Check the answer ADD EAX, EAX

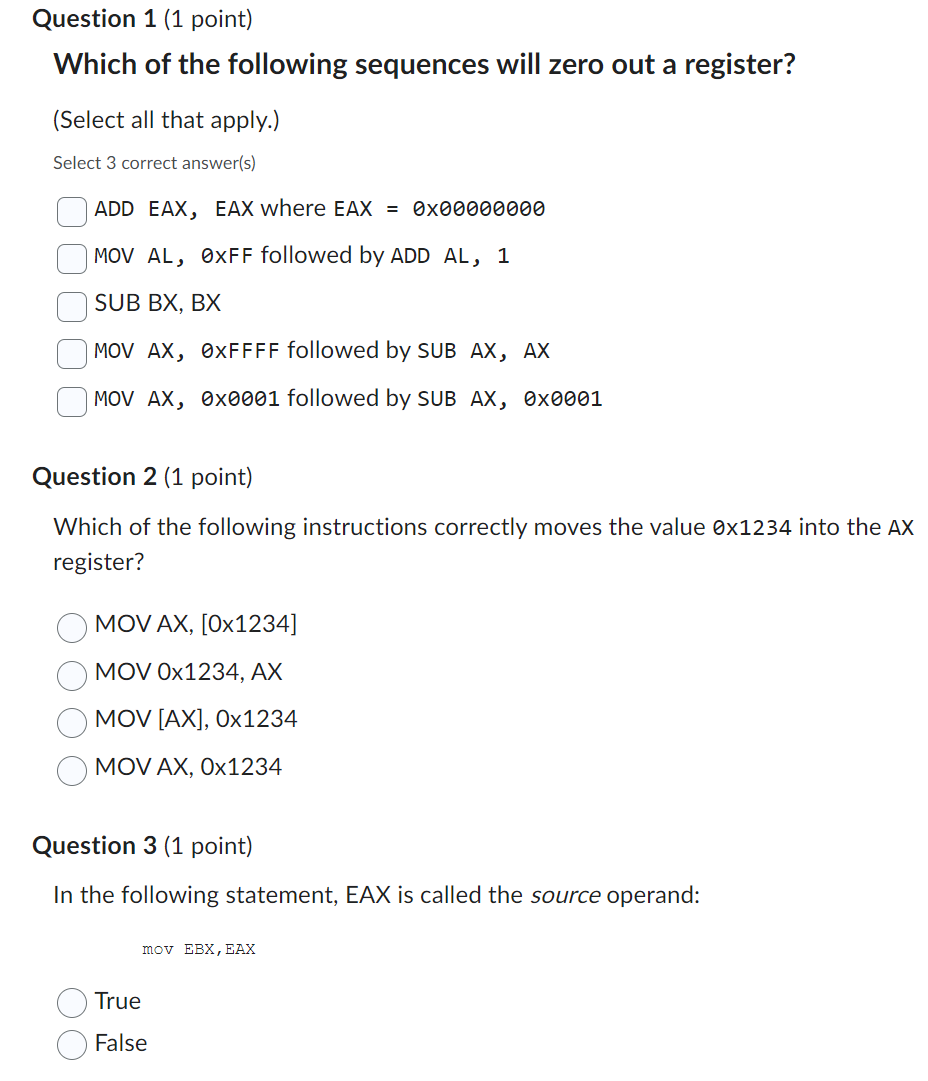[x=71, y=211]
